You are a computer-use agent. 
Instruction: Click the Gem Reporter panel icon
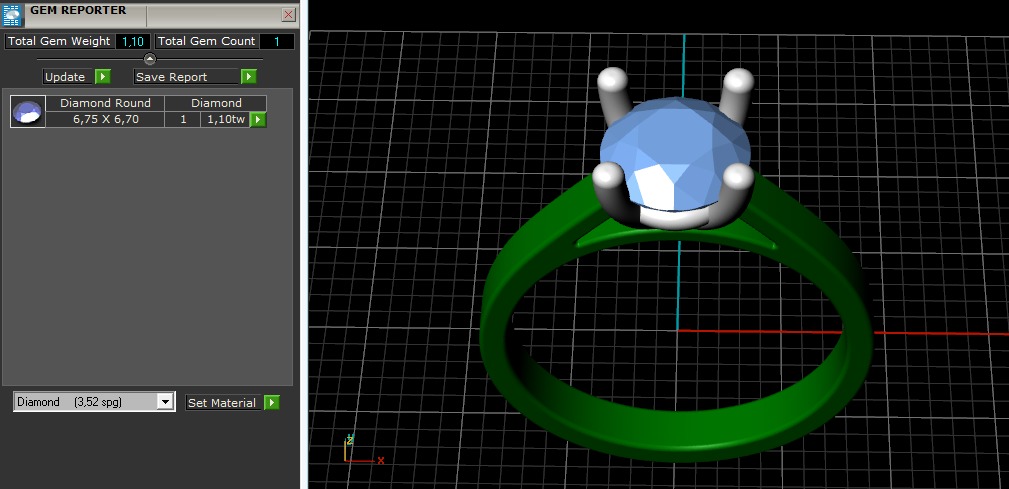point(12,14)
